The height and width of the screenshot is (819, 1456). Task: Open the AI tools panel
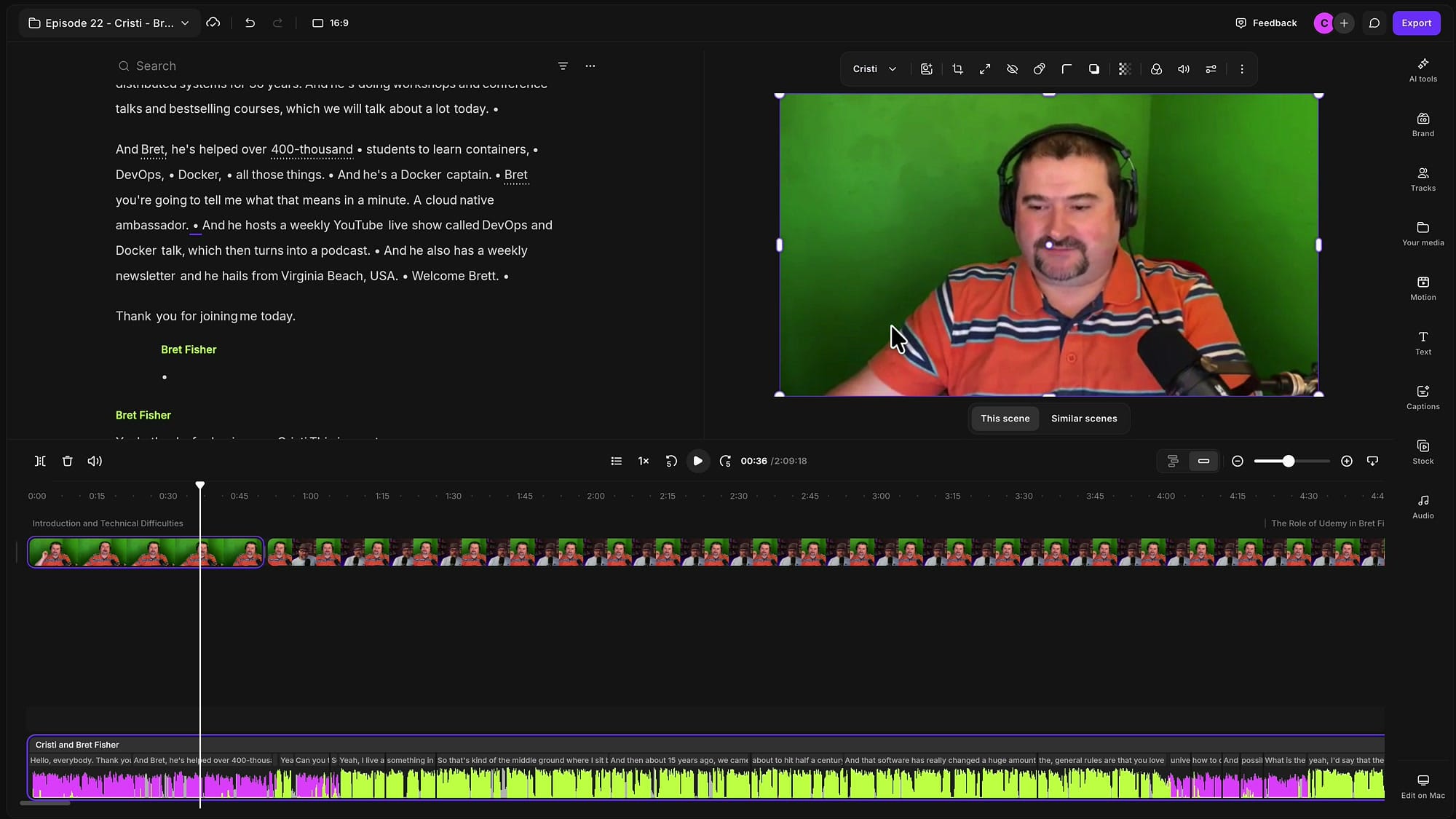[1423, 70]
